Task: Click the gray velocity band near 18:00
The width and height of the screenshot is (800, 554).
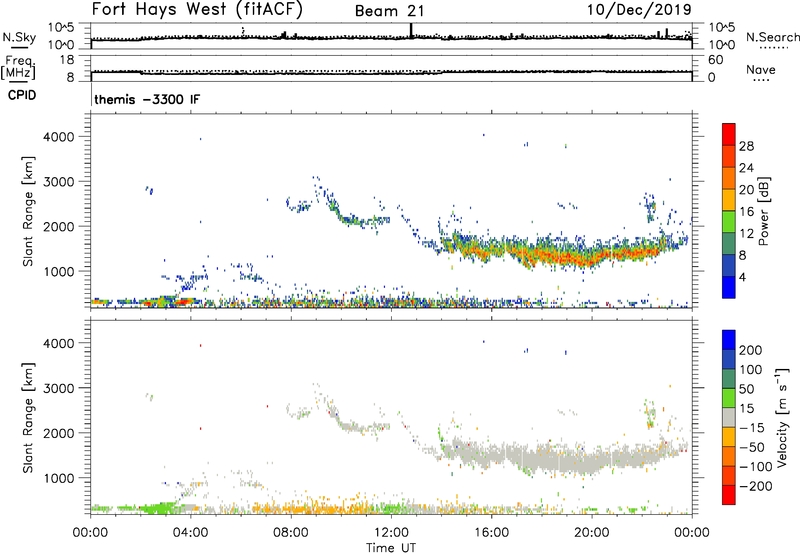Action: [x=542, y=459]
